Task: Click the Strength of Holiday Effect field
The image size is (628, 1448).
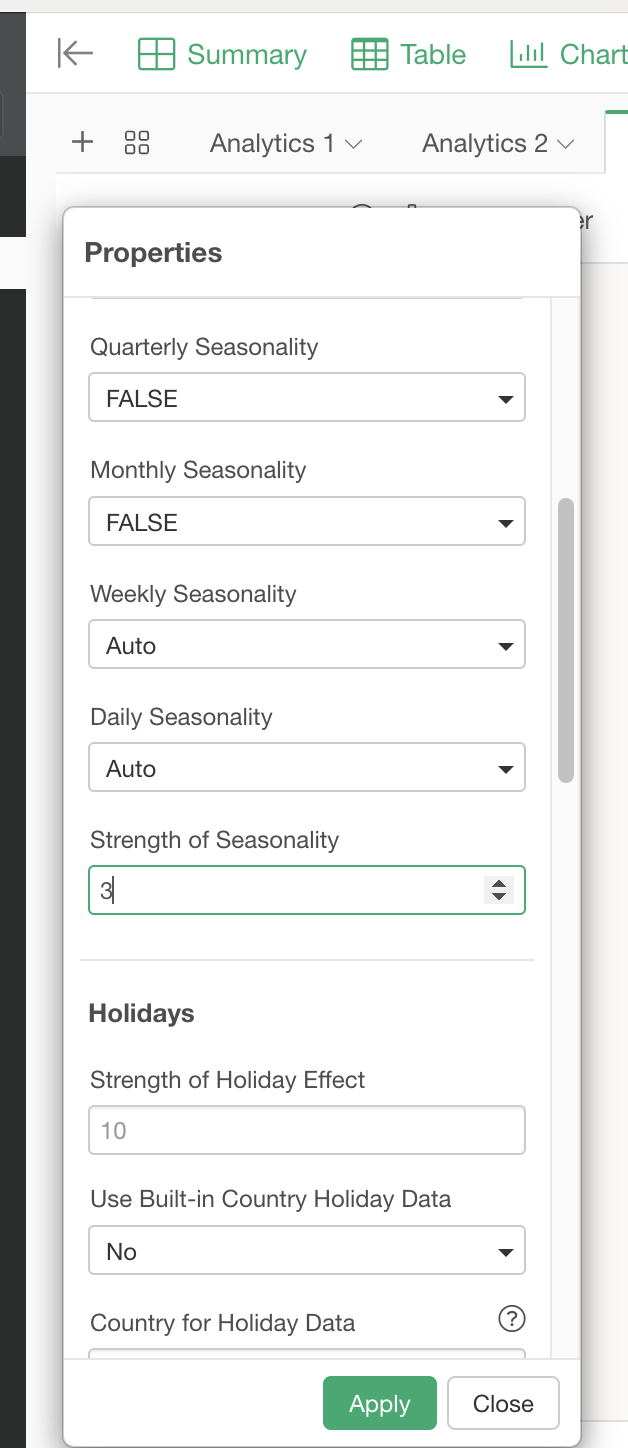Action: click(307, 1130)
